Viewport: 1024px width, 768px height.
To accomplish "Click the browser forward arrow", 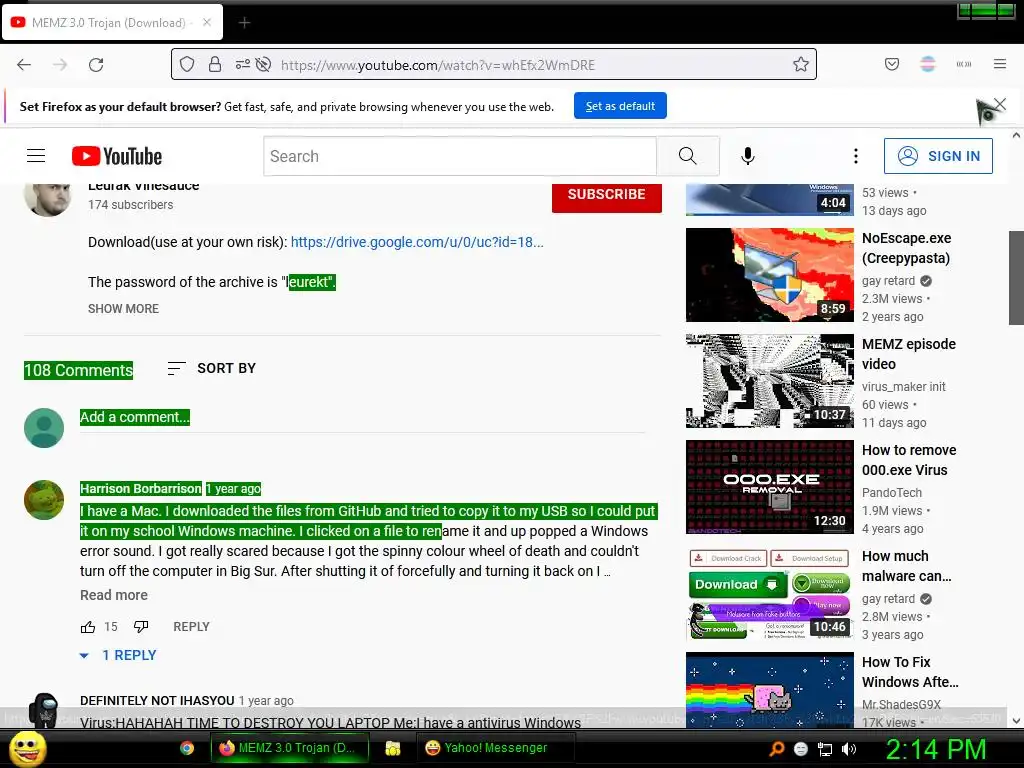I will coord(60,65).
